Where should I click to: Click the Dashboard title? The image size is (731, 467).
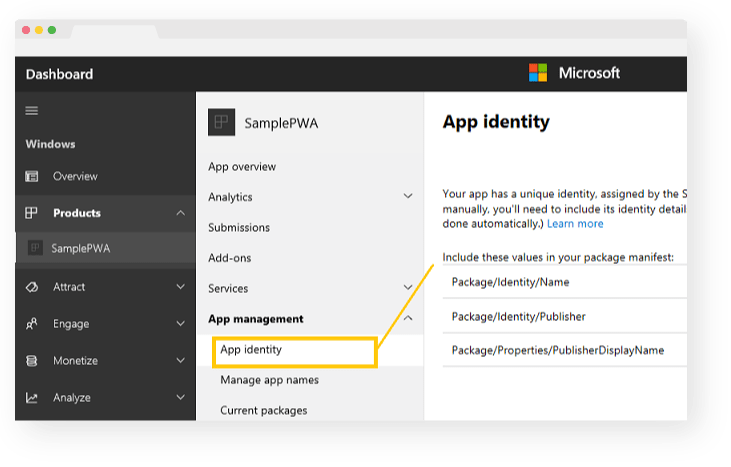pos(59,74)
